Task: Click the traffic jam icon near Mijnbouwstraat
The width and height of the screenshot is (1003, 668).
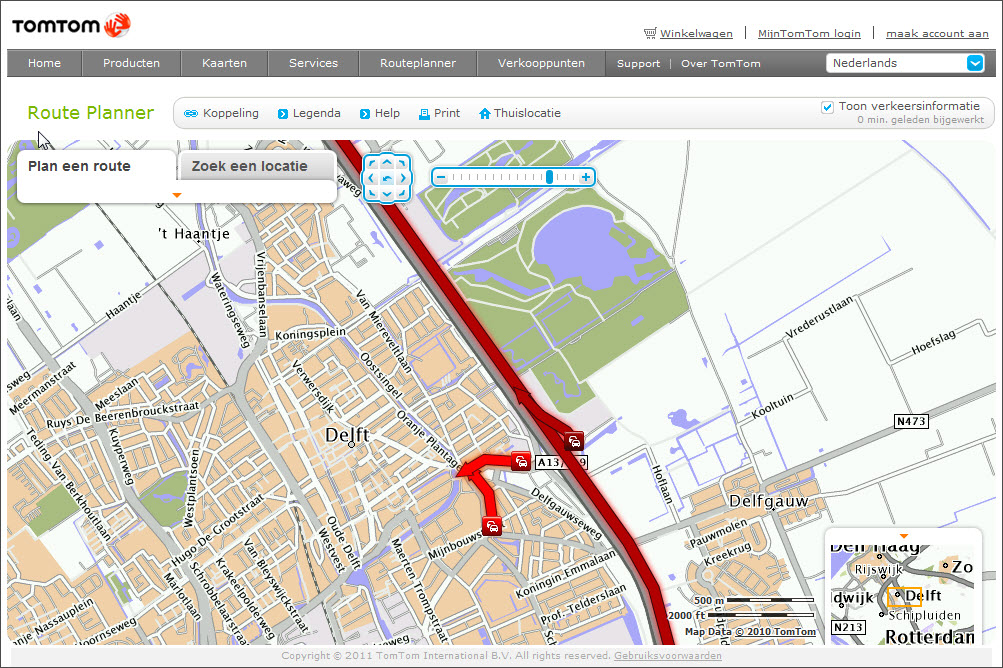Action: pyautogui.click(x=491, y=526)
